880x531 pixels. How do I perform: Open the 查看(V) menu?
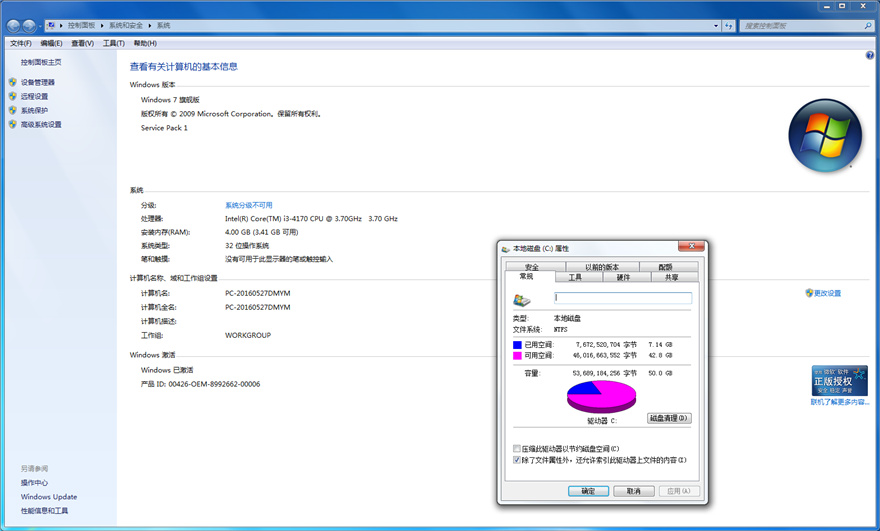[x=82, y=43]
